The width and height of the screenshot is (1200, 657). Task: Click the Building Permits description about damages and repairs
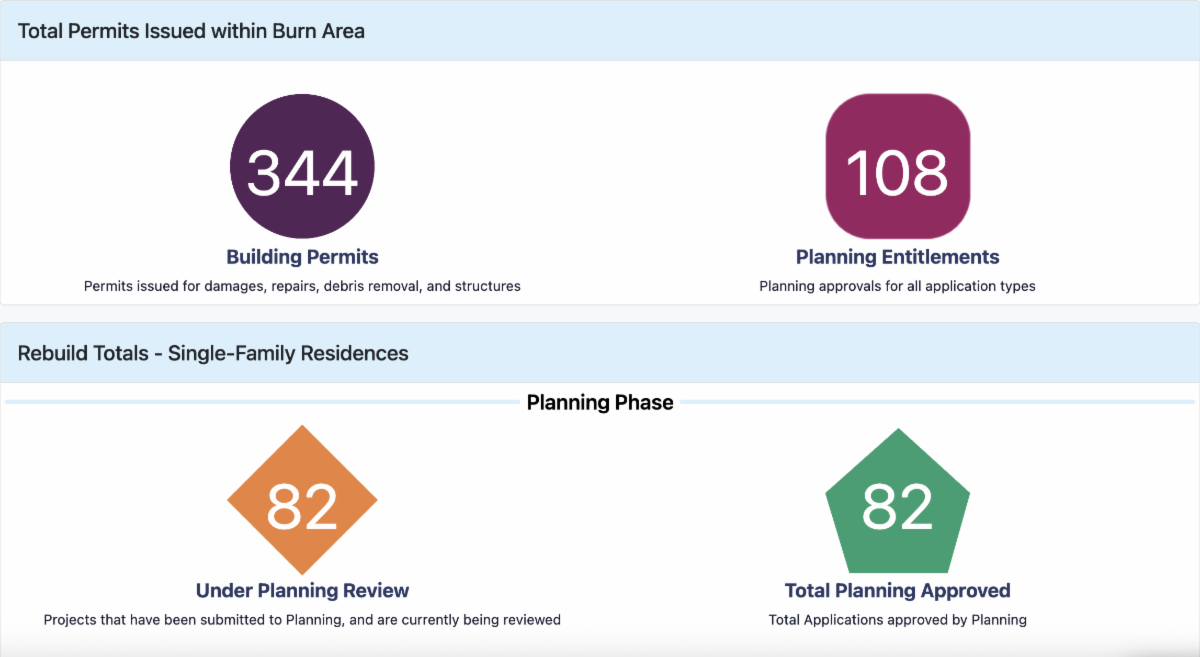[302, 286]
